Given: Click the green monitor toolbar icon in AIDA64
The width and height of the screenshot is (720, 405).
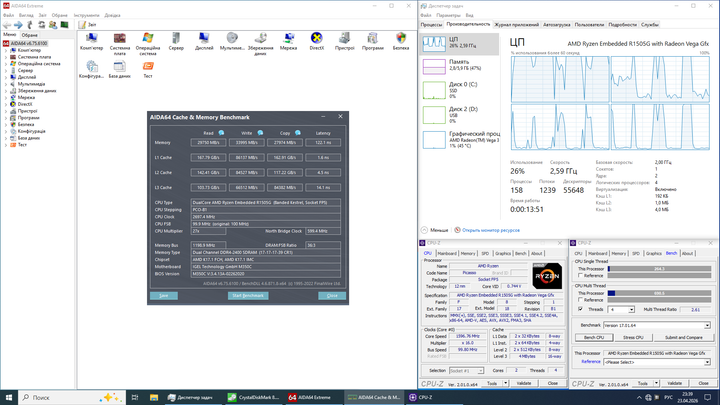Looking at the screenshot, I should coord(65,25).
